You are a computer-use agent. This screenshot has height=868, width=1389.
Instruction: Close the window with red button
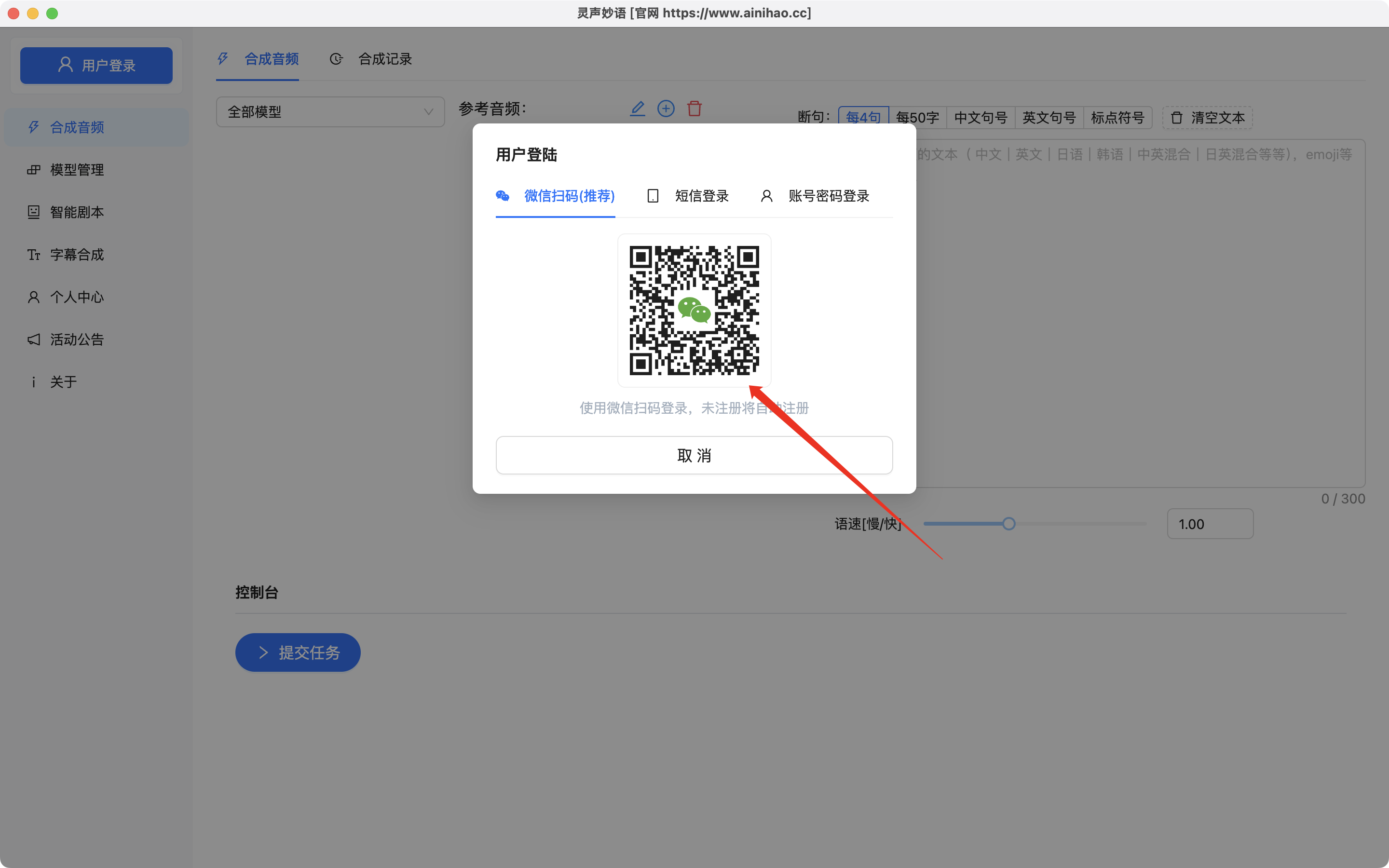click(14, 13)
